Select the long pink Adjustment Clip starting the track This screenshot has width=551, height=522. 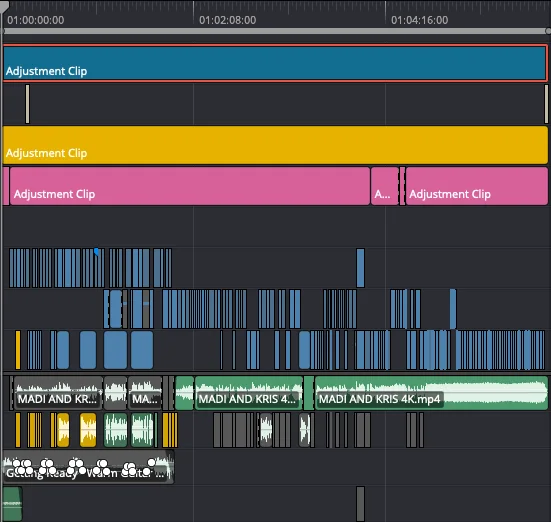(190, 186)
